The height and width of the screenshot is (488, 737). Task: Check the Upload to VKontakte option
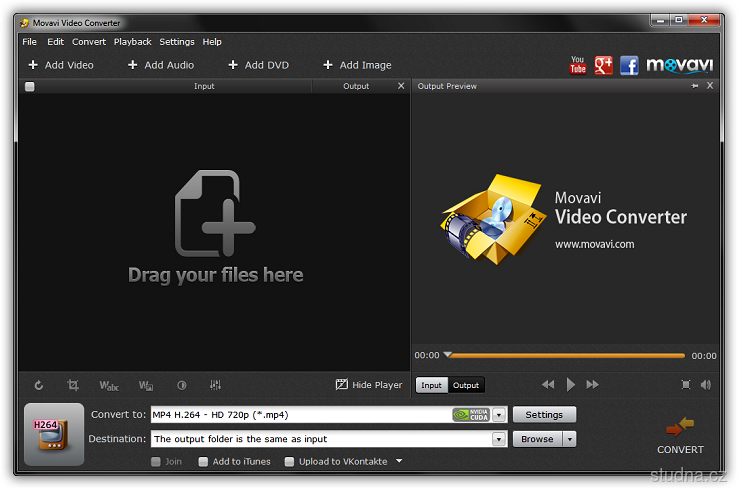pos(290,462)
